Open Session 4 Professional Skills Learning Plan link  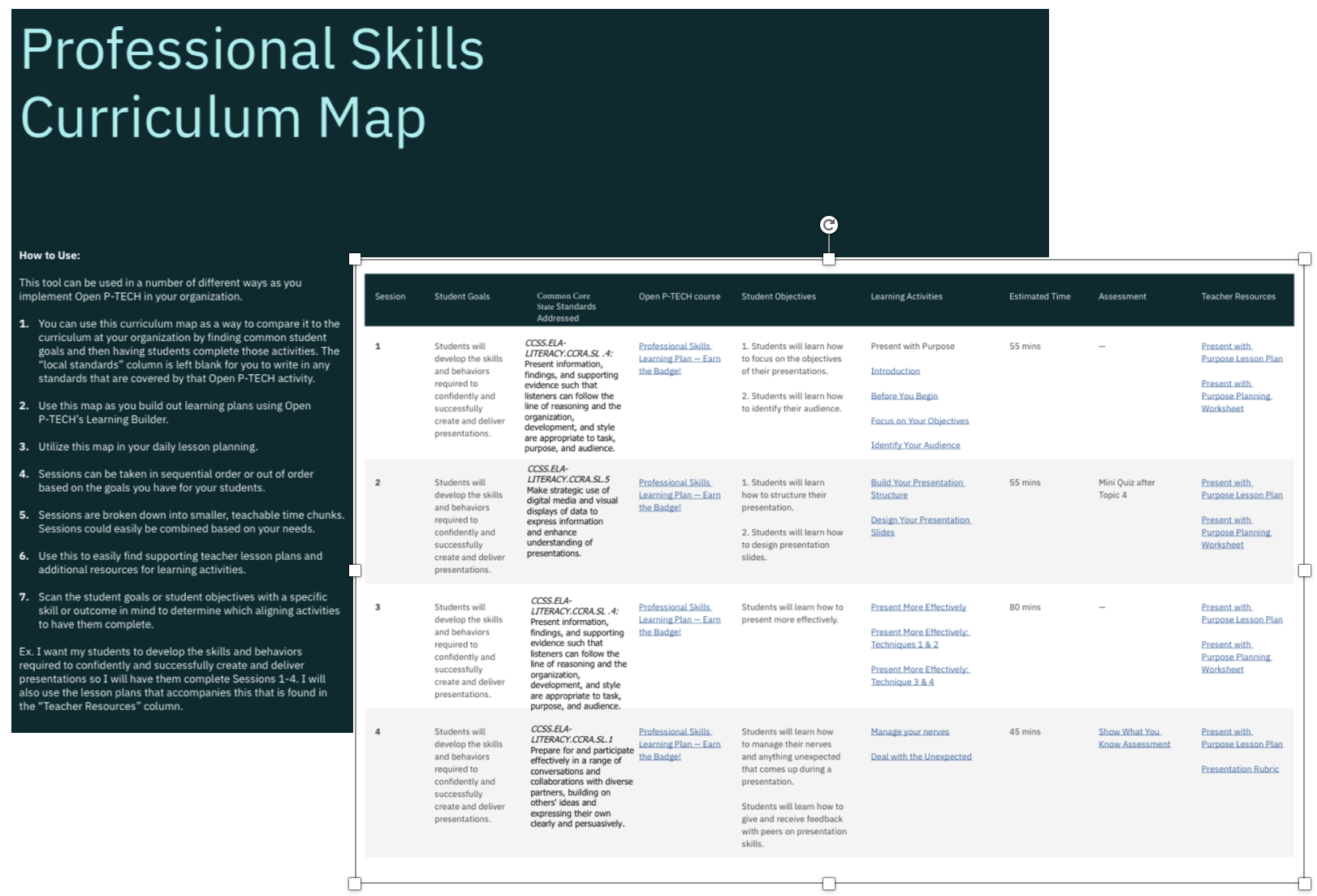click(679, 744)
